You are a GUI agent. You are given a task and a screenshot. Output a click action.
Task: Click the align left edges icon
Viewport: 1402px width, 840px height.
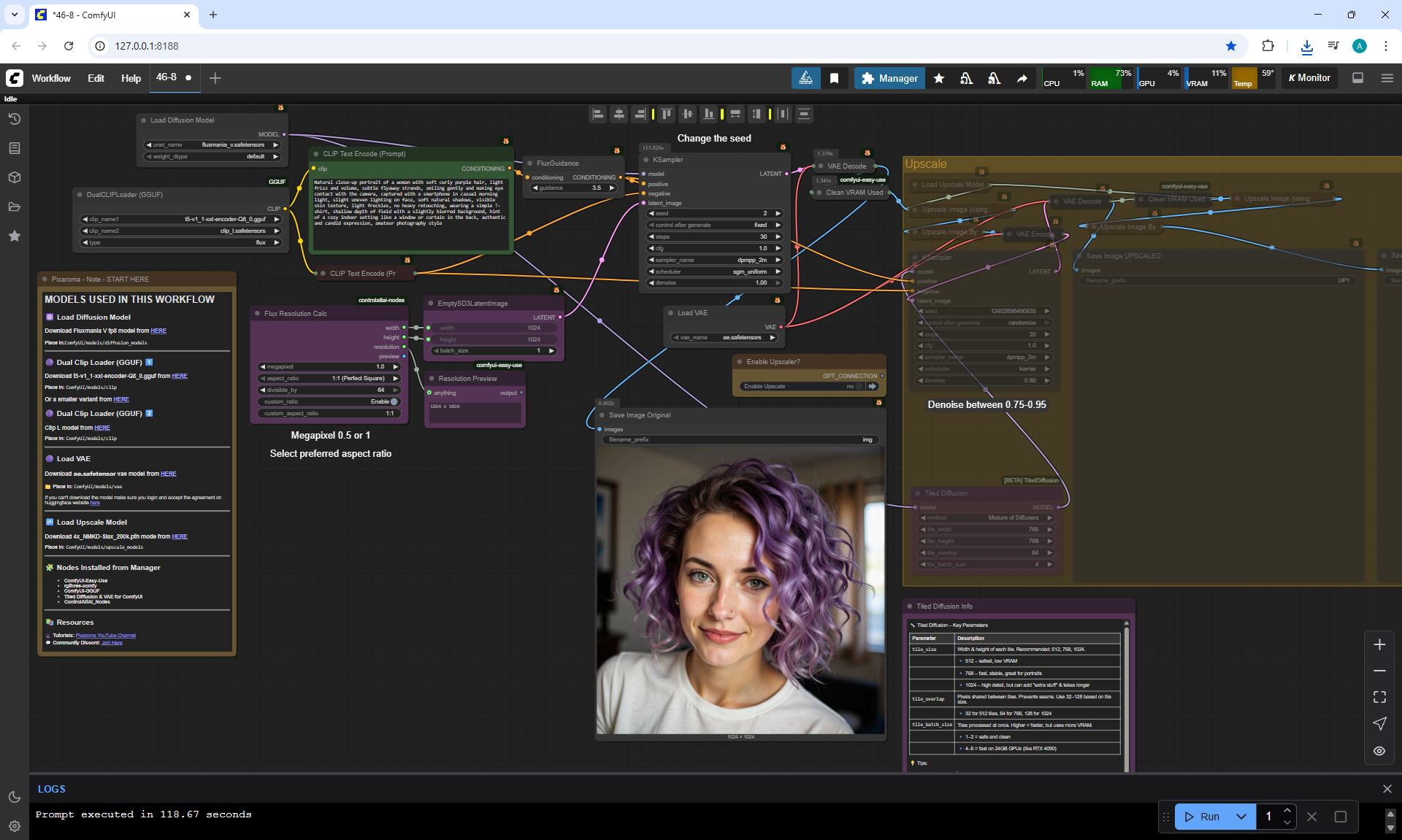[x=598, y=114]
